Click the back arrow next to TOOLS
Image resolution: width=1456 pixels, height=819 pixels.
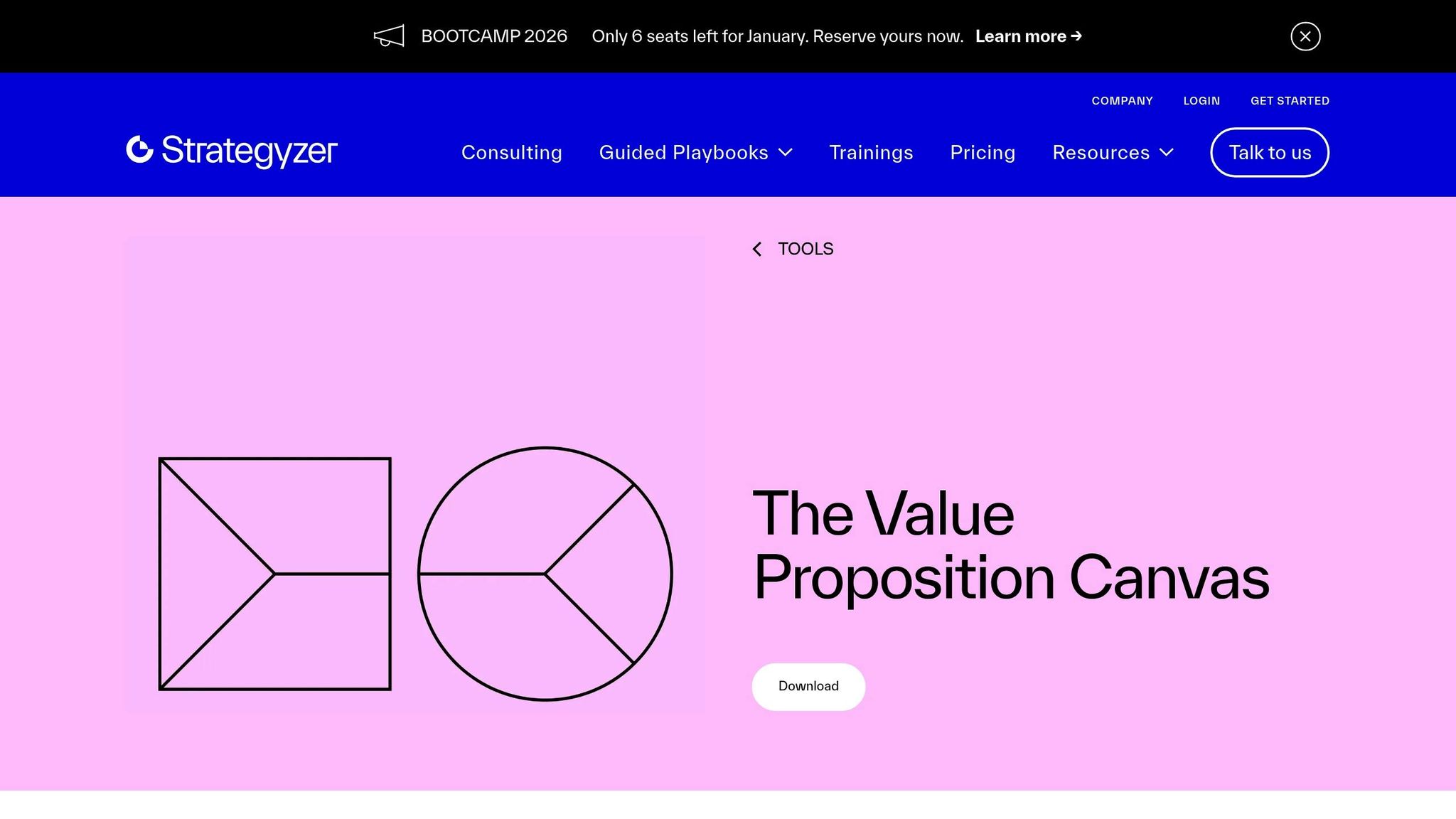tap(756, 249)
